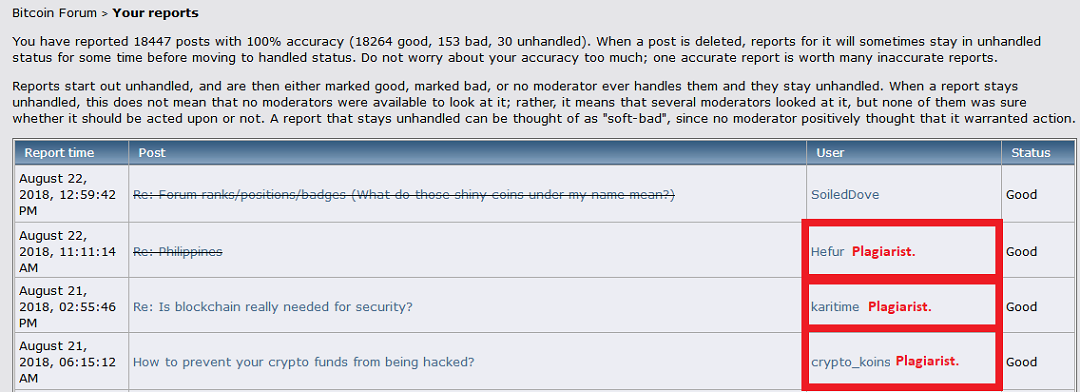Click August 22 12:59:42 PM report time
Viewport: 1080px width, 392px height.
click(x=68, y=195)
